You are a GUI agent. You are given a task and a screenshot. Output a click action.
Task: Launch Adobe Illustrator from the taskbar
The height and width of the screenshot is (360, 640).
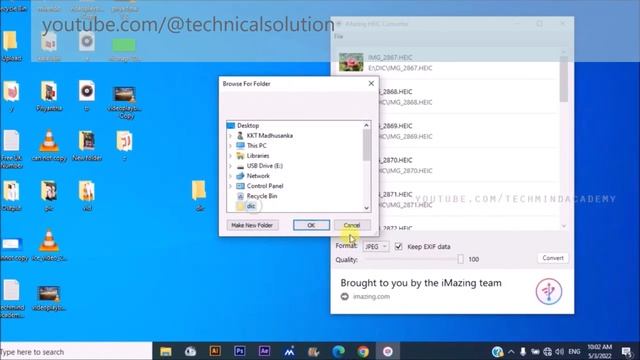(x=215, y=351)
